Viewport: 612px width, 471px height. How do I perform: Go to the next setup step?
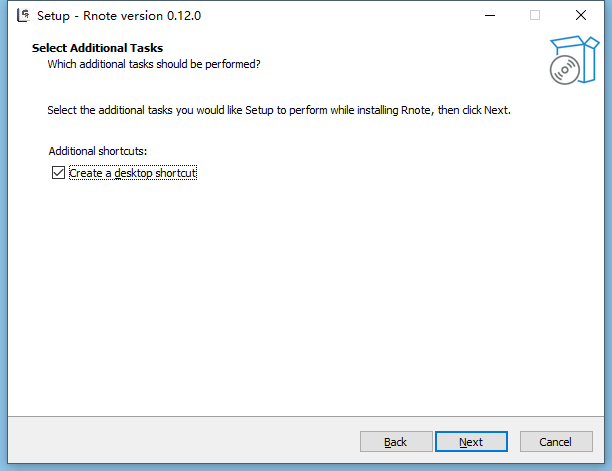pyautogui.click(x=471, y=441)
